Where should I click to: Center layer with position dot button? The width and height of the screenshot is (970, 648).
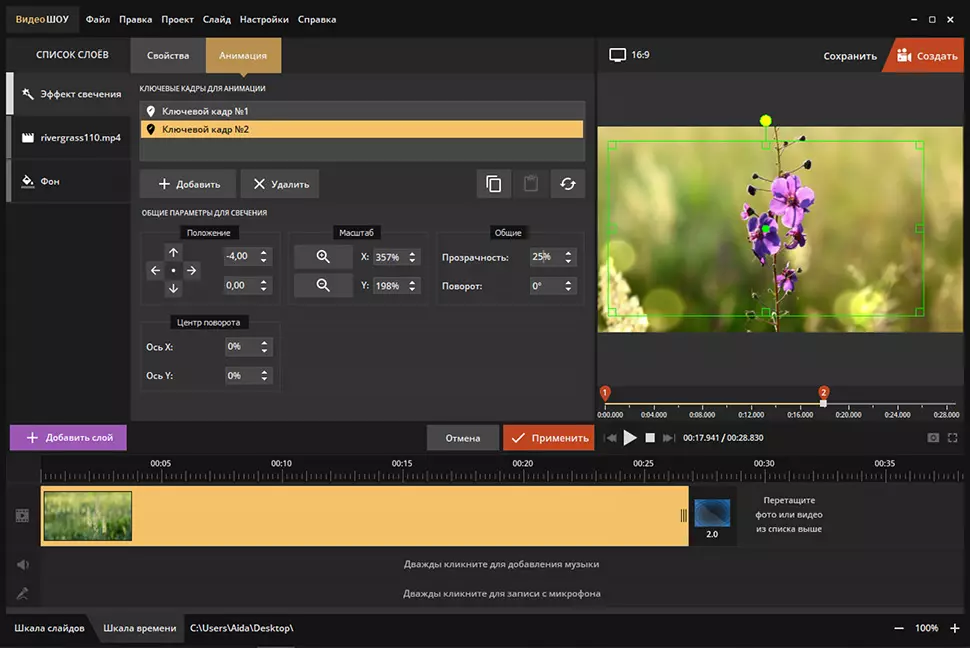(x=173, y=270)
